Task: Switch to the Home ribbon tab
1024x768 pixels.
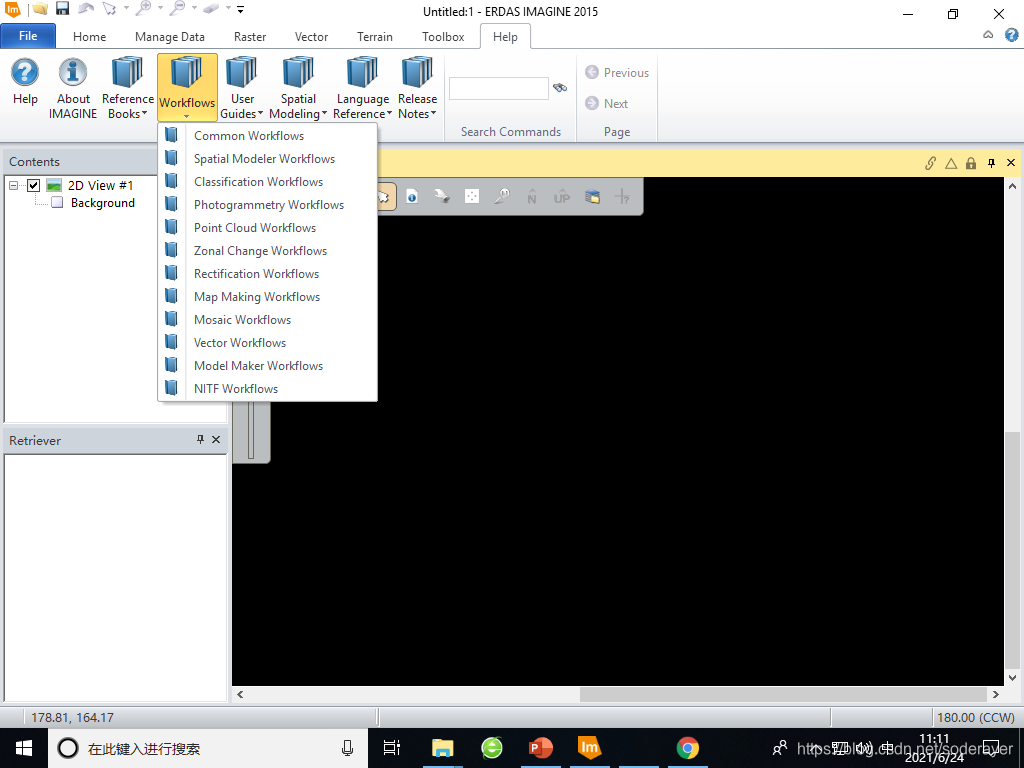Action: 89,37
